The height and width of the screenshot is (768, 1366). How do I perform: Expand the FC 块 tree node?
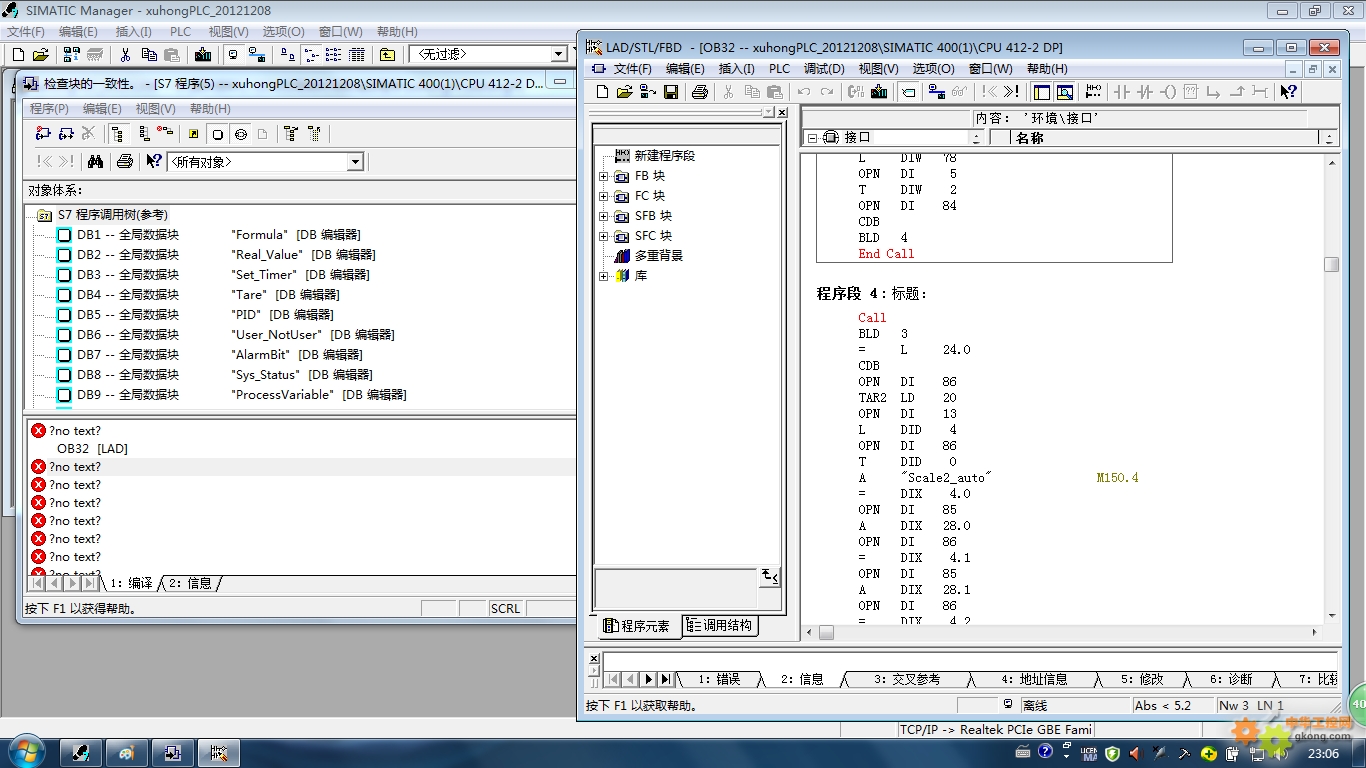(x=604, y=196)
